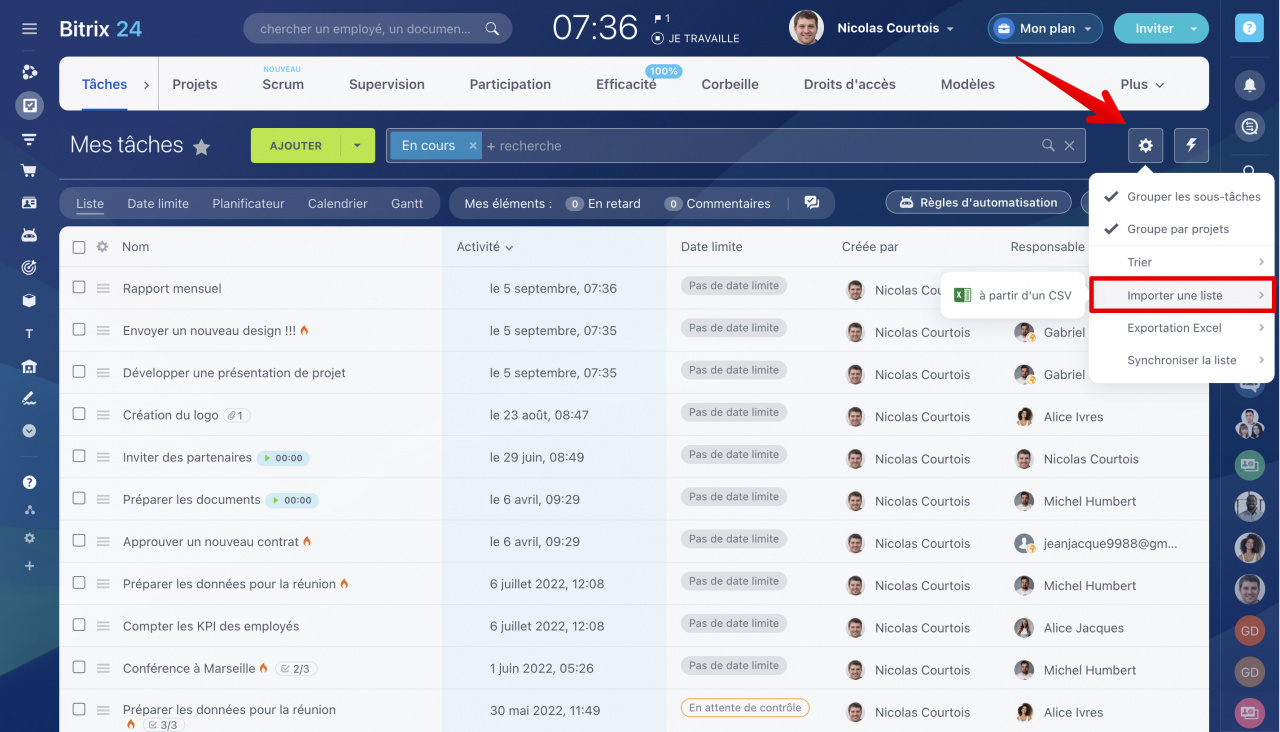Click the plus icon in left sidebar

coord(29,566)
